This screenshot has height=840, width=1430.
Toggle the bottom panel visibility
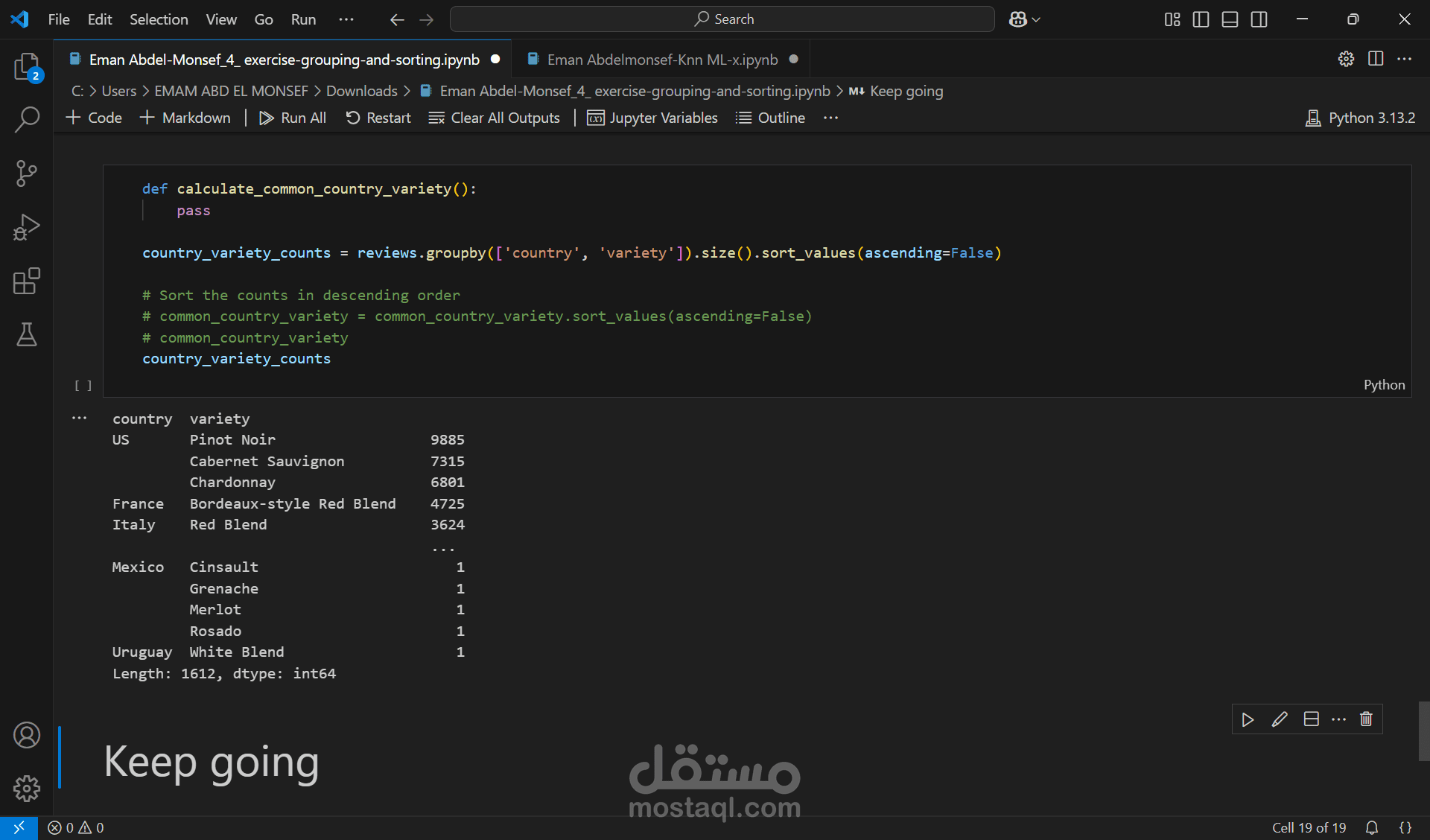1229,19
